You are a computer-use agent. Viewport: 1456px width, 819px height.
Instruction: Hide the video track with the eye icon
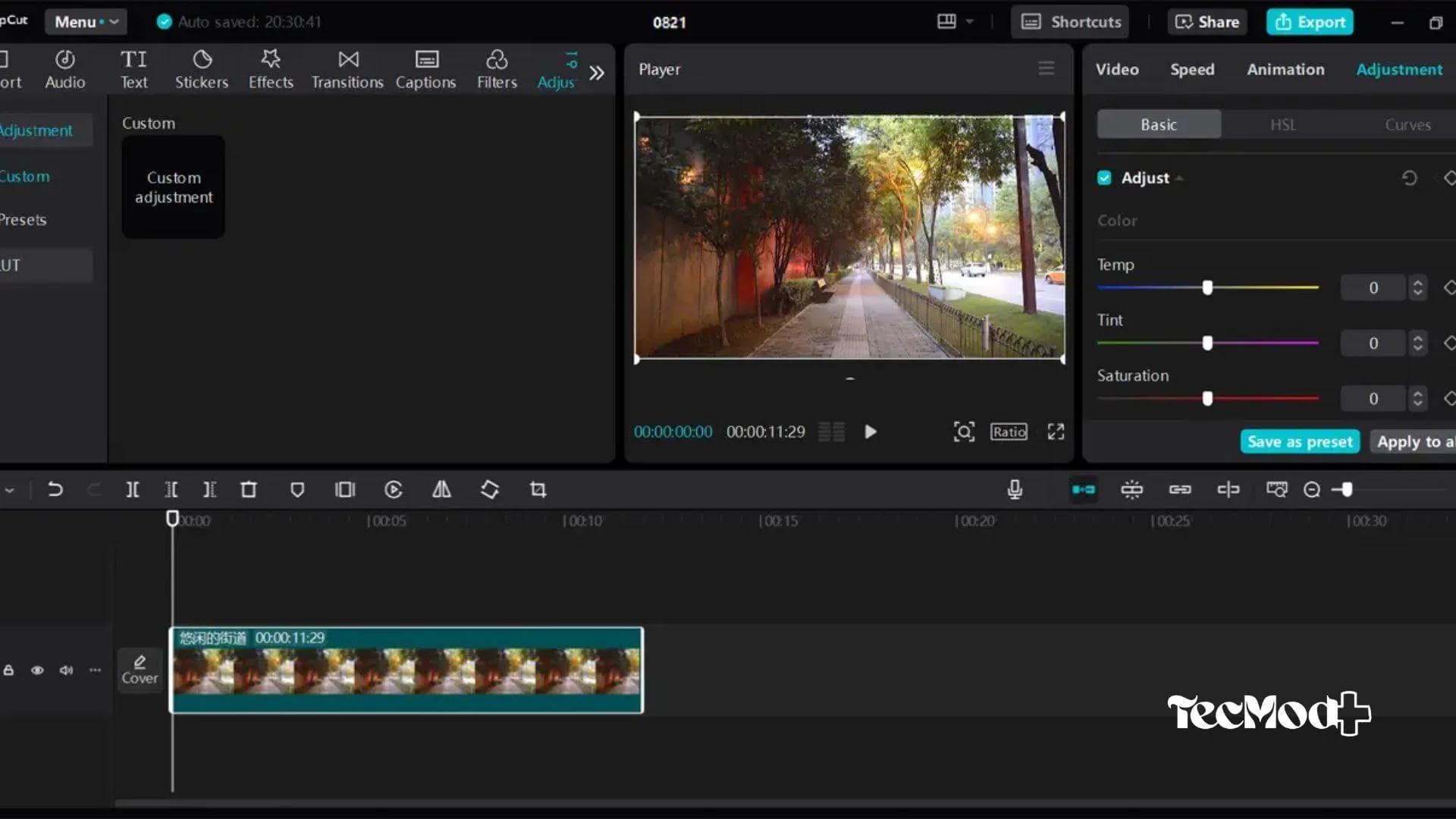(x=37, y=670)
